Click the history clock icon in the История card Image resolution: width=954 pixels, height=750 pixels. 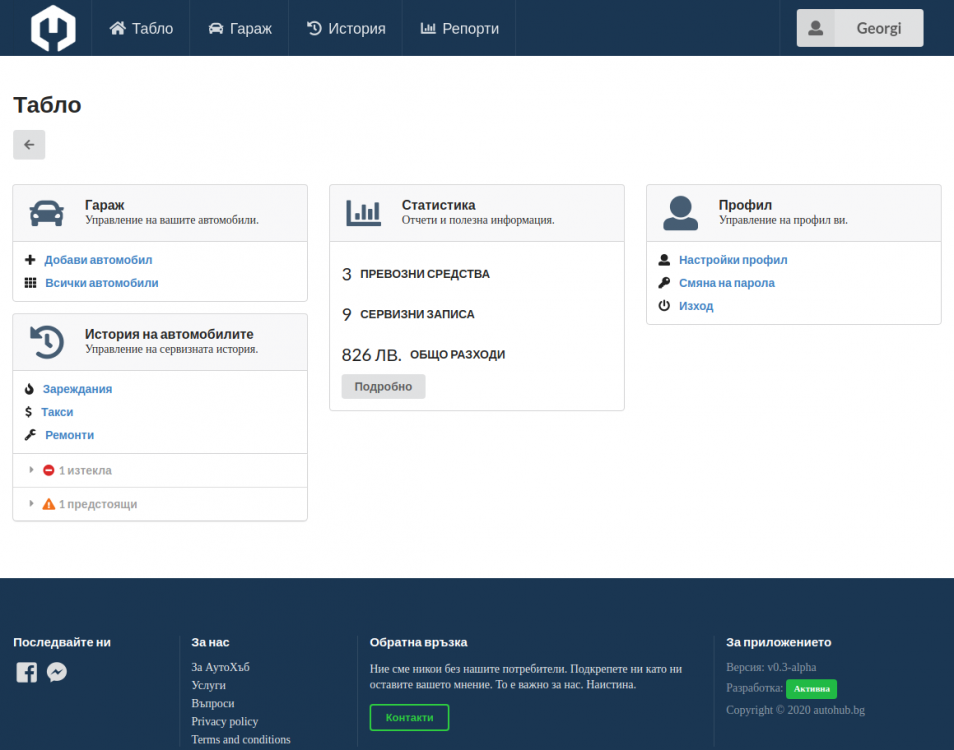(46, 341)
